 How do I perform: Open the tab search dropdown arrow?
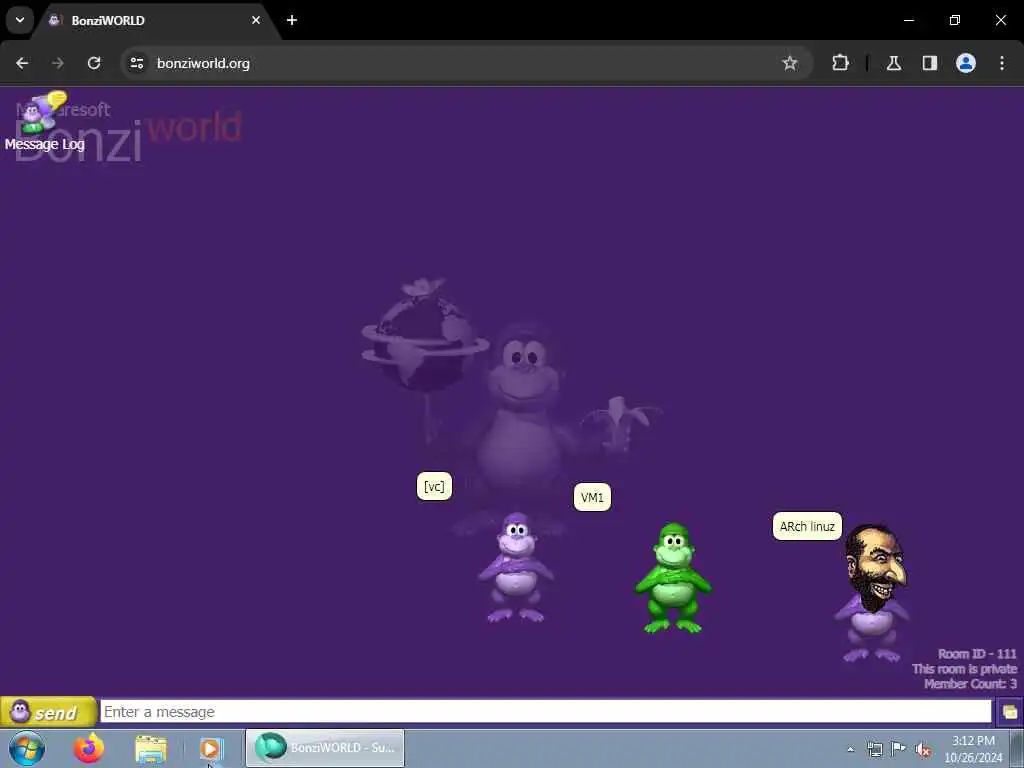pyautogui.click(x=20, y=20)
